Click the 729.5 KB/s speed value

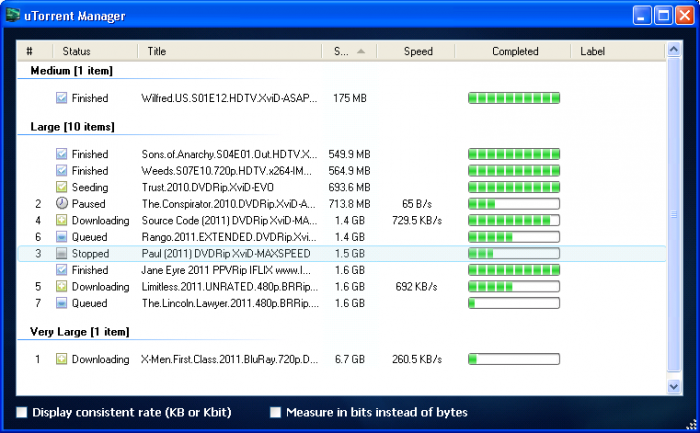(x=417, y=220)
